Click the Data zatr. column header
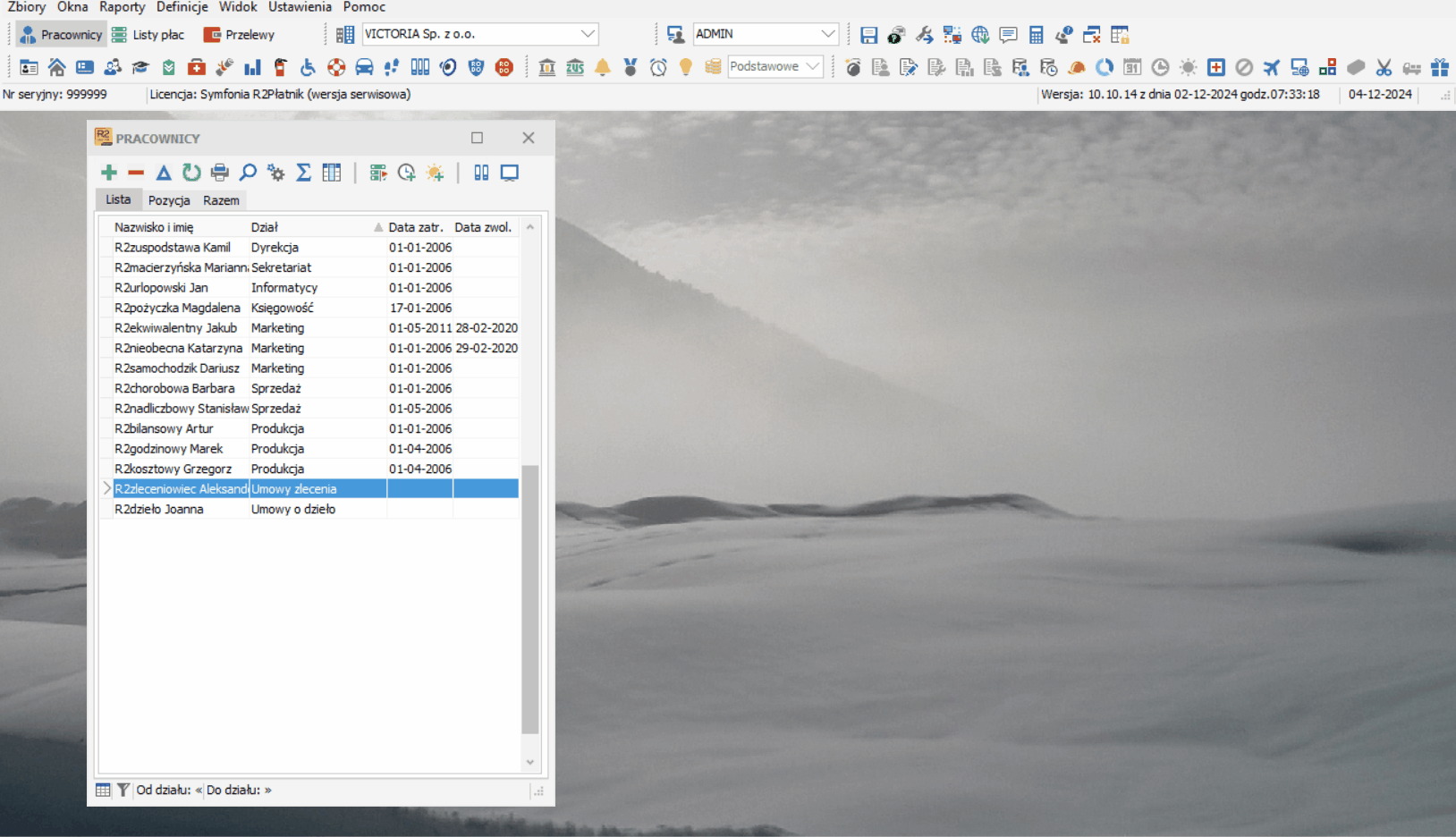The image size is (1456, 837). pos(418,227)
